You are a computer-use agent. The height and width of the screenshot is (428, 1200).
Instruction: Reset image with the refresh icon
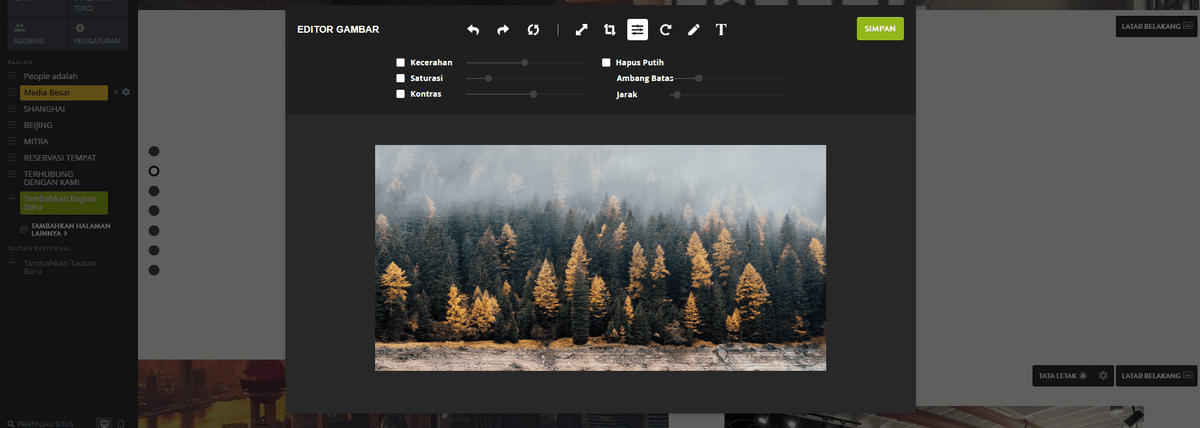pos(533,30)
